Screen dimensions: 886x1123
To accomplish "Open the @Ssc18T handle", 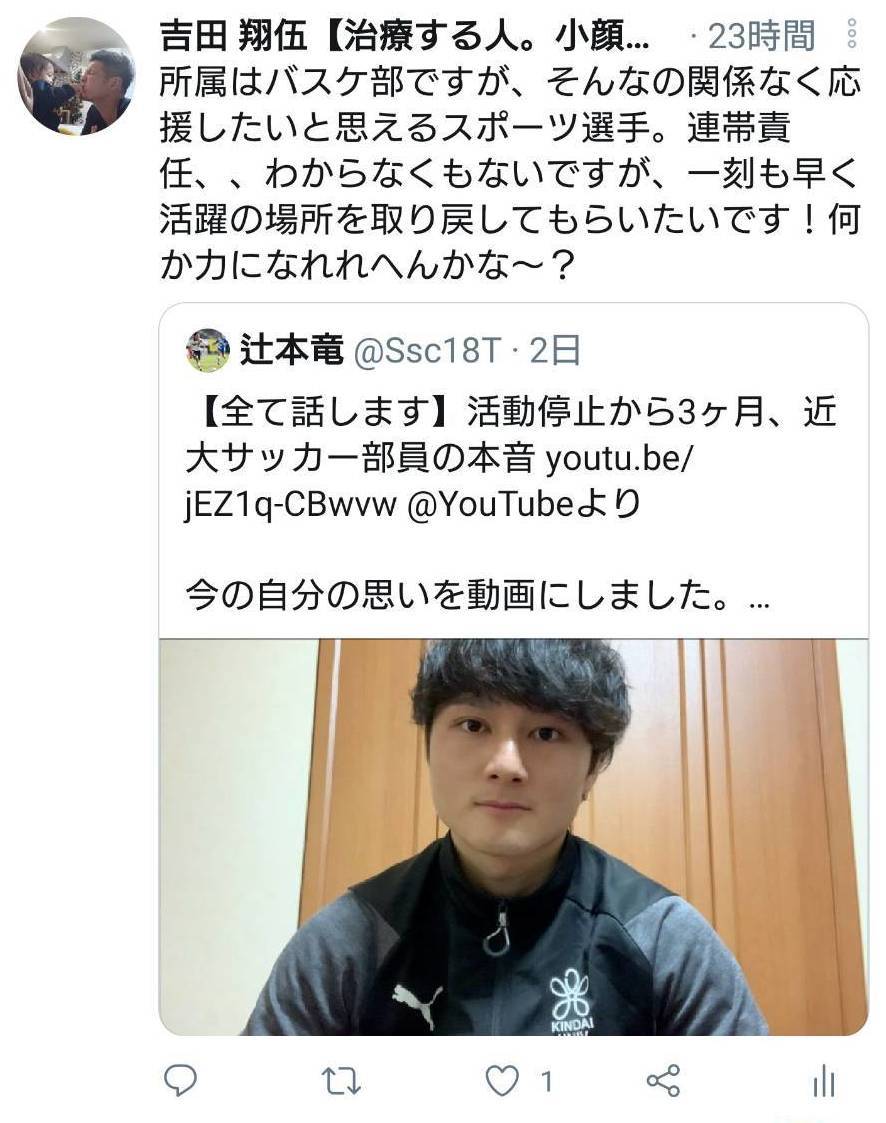I will (427, 351).
